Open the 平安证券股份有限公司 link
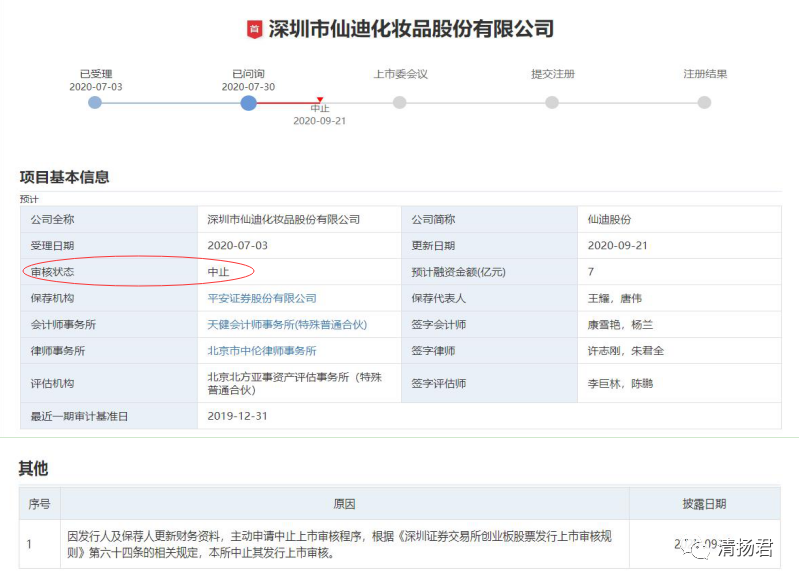The height and width of the screenshot is (582, 799). pyautogui.click(x=262, y=298)
